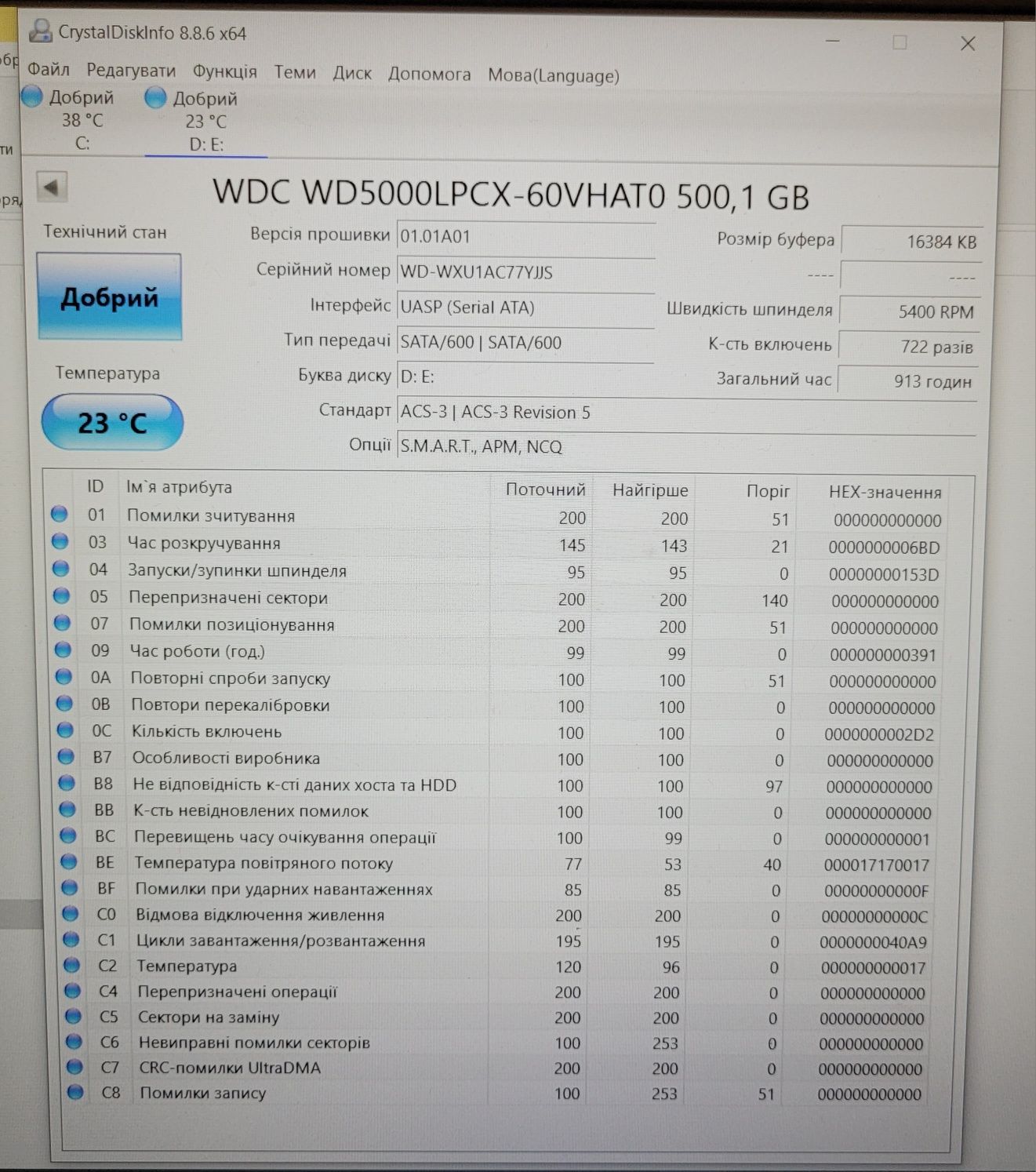Click the status icon for attribute 09
The image size is (1036, 1172).
(63, 650)
